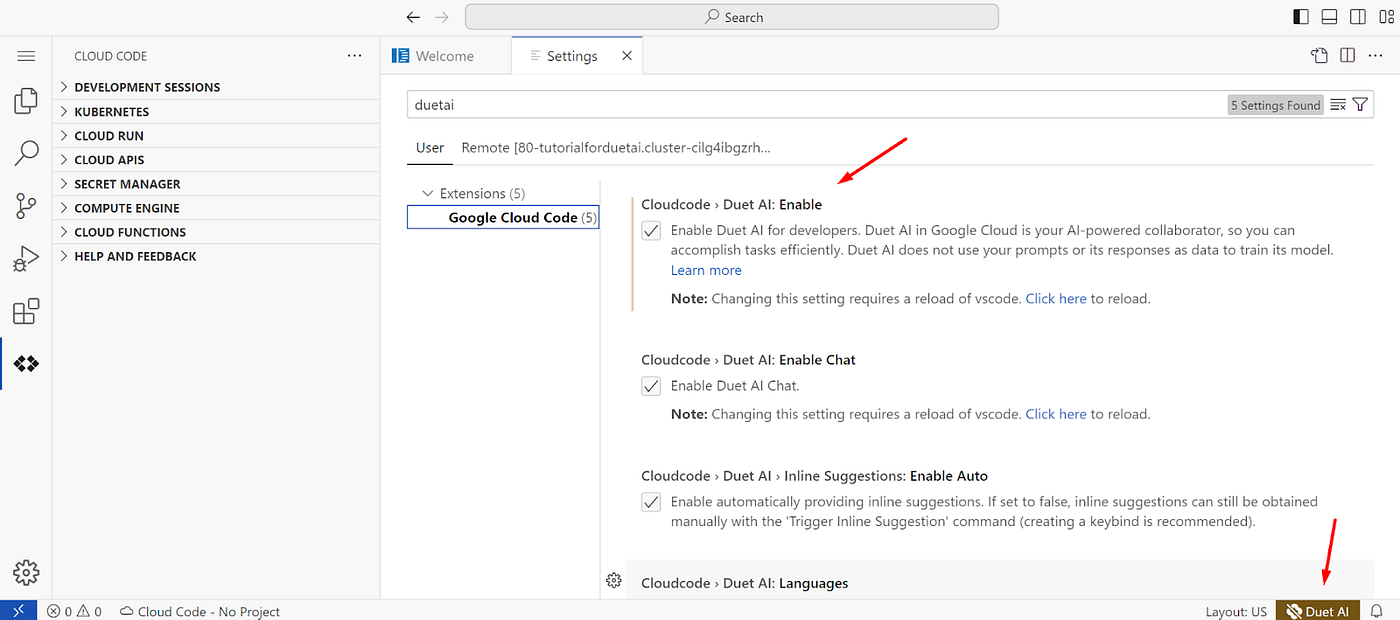
Task: Select Google Cloud Code (5) tree item
Action: click(503, 217)
